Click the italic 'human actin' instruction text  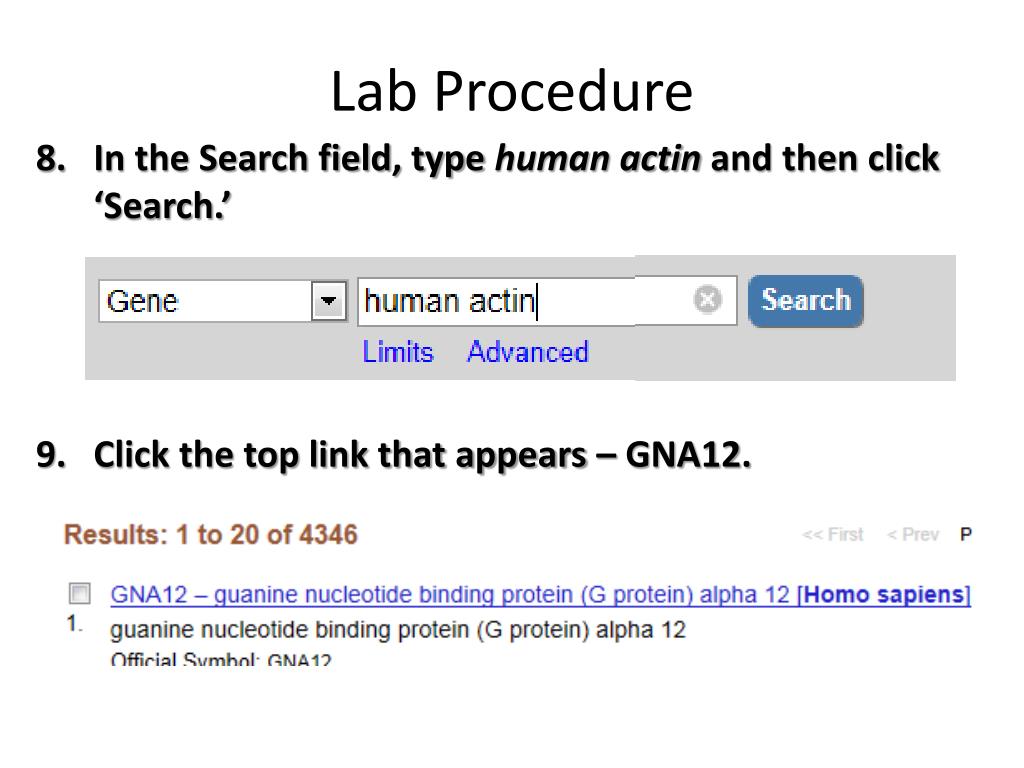click(598, 159)
